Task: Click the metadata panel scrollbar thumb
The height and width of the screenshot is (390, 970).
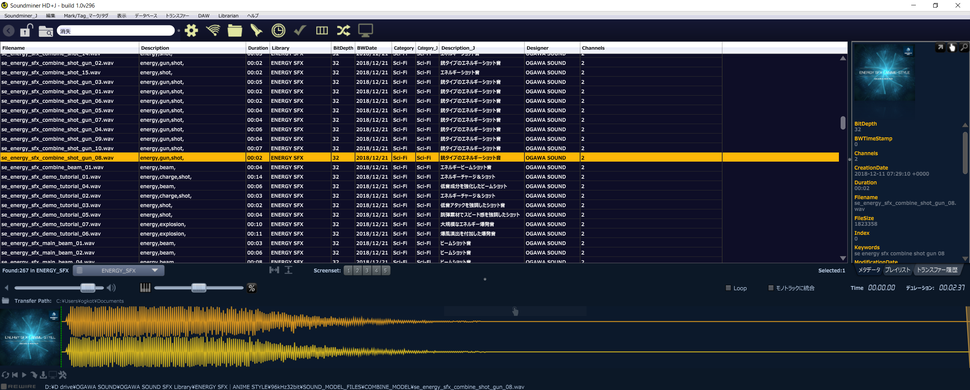Action: (965, 152)
